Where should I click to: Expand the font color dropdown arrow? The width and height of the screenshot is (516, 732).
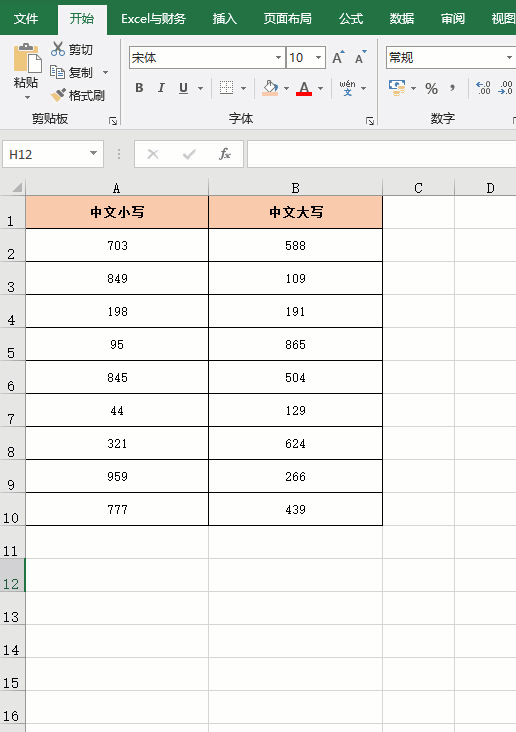click(320, 88)
